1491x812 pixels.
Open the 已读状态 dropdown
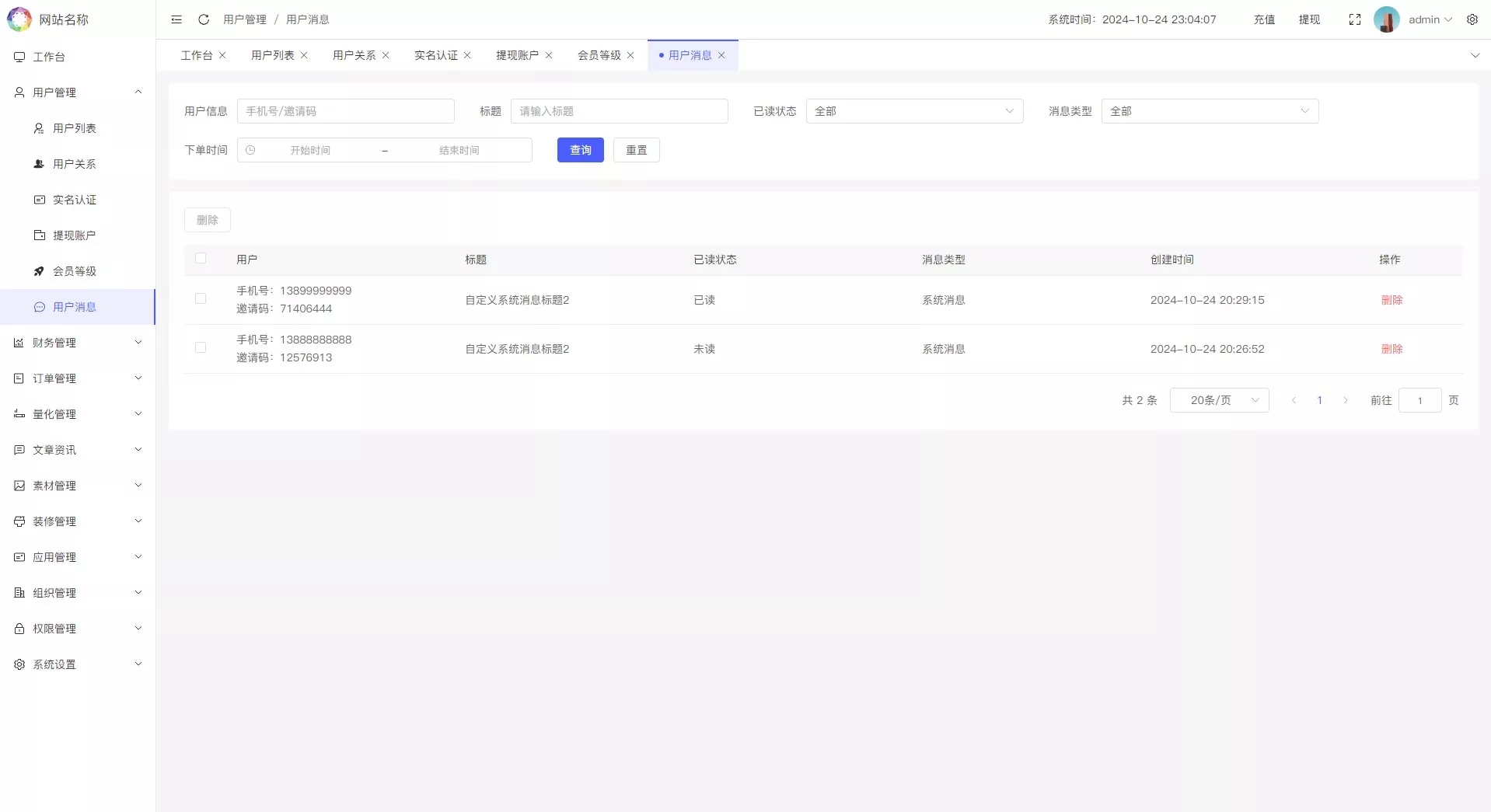[914, 111]
